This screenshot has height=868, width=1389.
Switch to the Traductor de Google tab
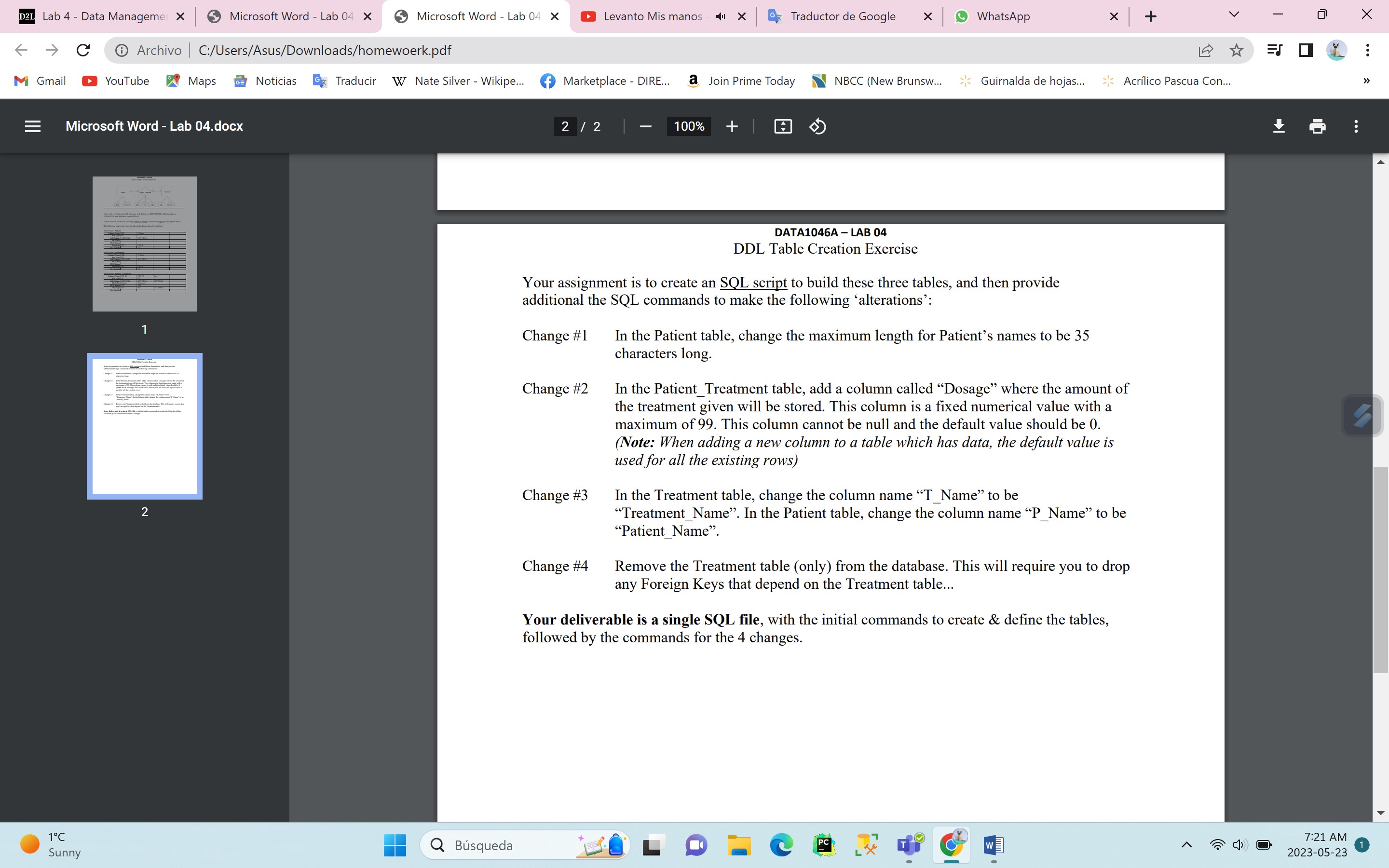[842, 17]
